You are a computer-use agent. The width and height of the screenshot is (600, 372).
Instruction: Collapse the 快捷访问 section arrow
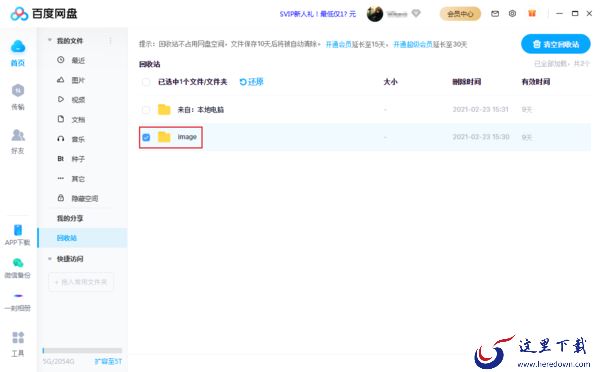tap(50, 259)
